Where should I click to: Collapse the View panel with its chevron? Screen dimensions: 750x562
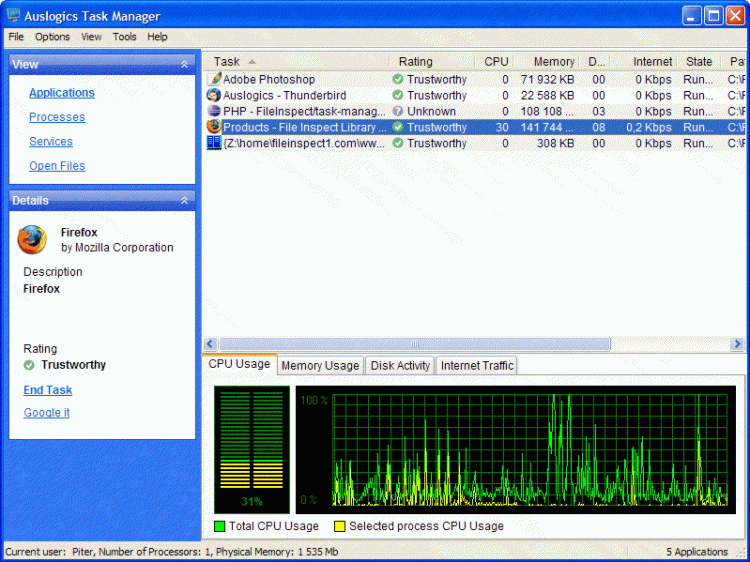coord(185,64)
